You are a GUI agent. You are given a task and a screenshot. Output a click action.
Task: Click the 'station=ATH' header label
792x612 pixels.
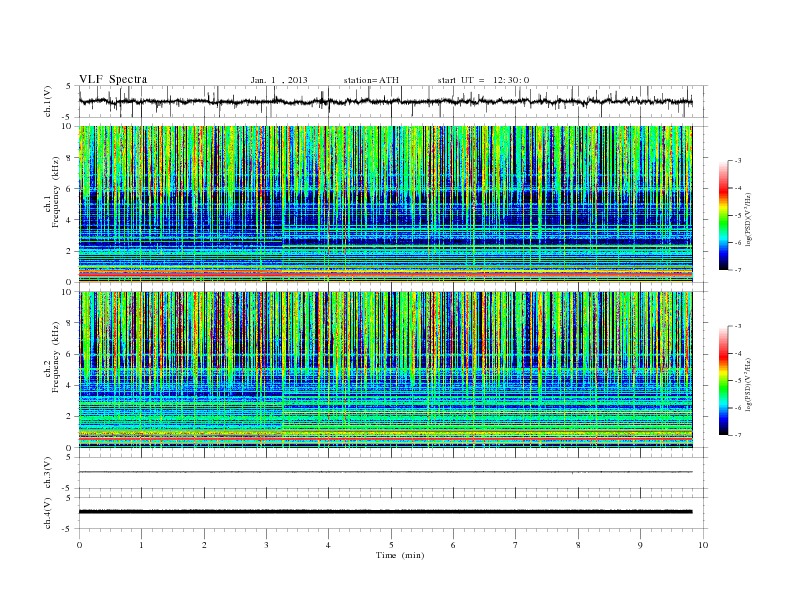(x=371, y=80)
